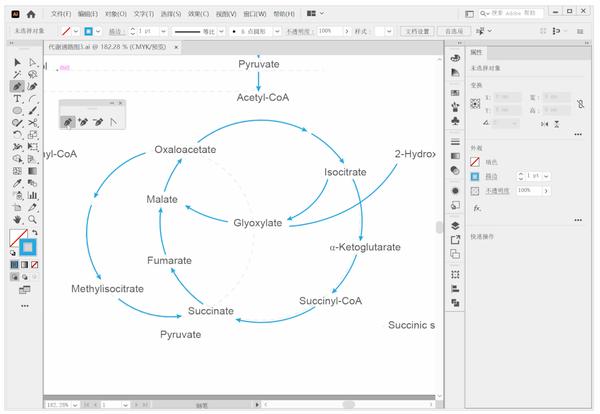Select the Rotate tool
This screenshot has width=600, height=414.
tap(17, 135)
